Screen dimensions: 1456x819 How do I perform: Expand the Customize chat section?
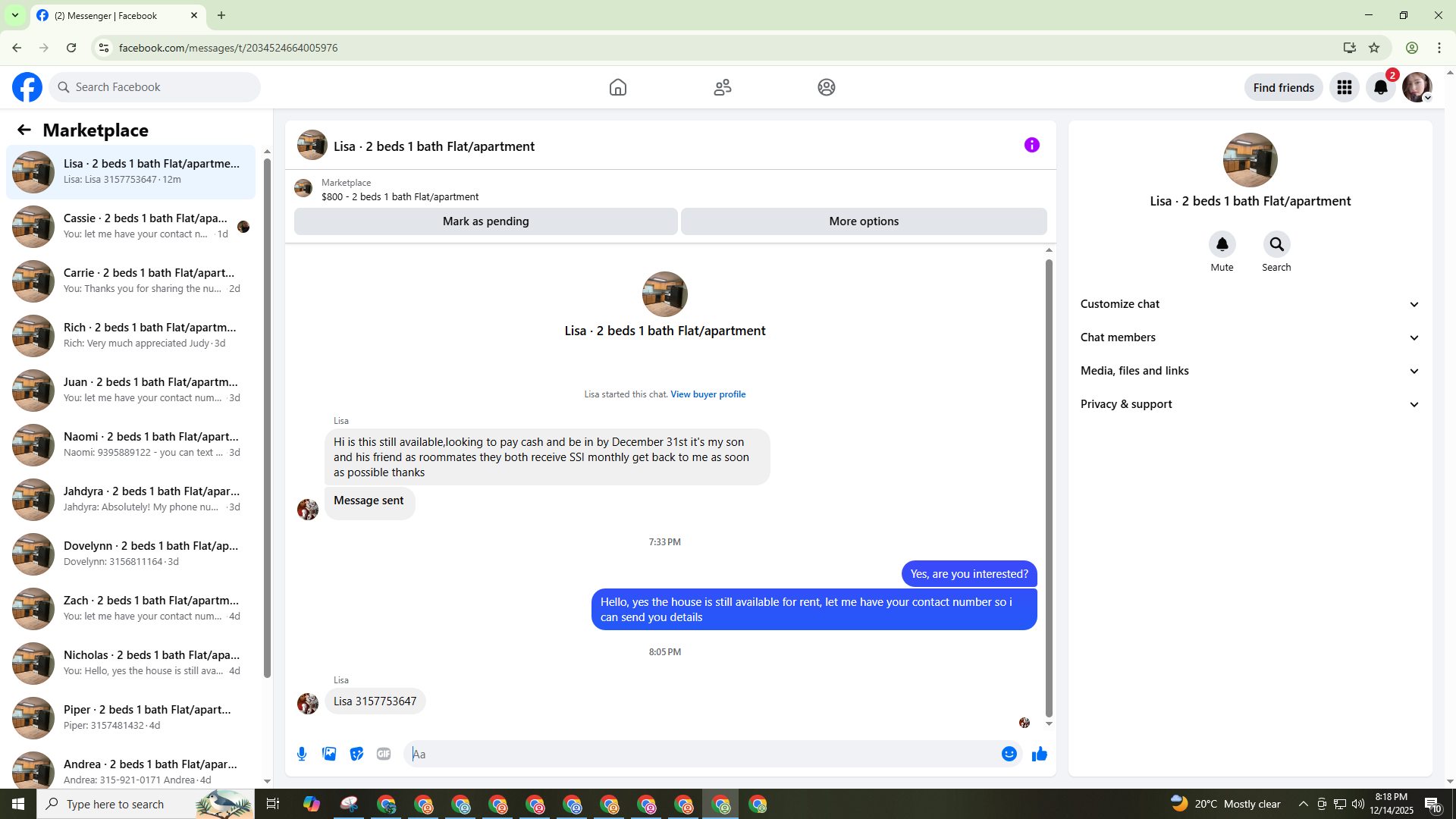pos(1249,304)
